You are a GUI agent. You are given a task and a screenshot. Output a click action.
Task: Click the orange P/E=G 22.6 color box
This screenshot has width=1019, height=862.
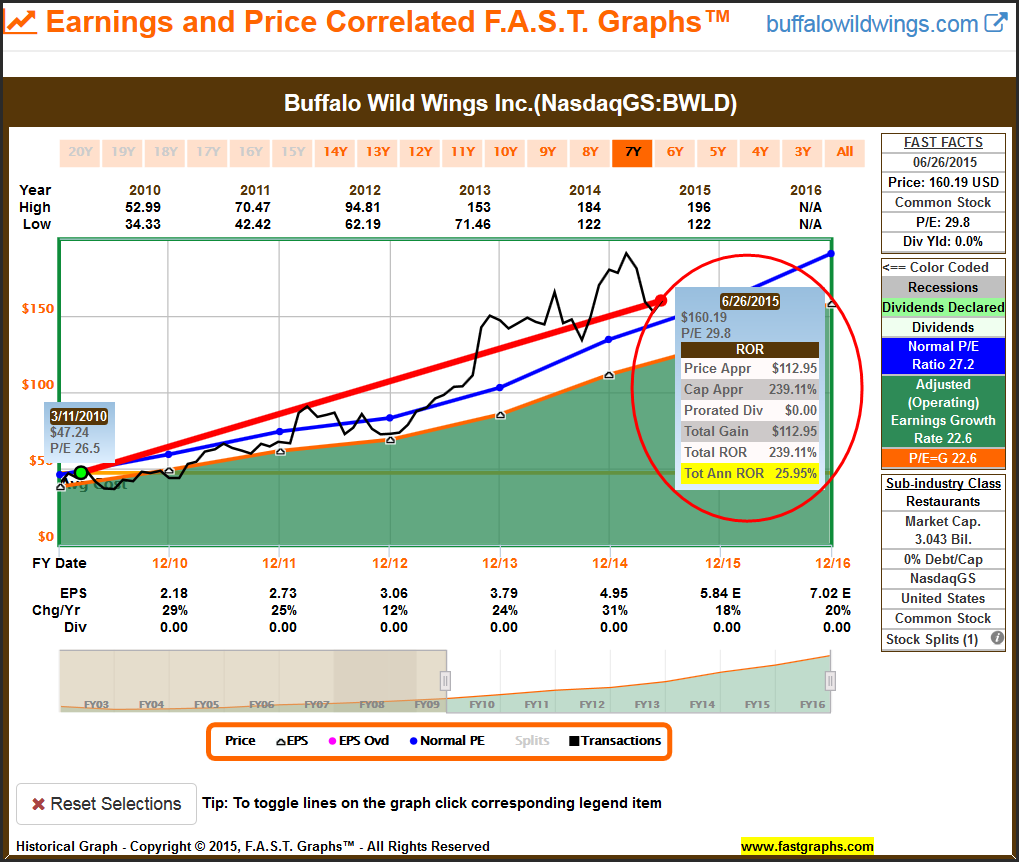[942, 459]
